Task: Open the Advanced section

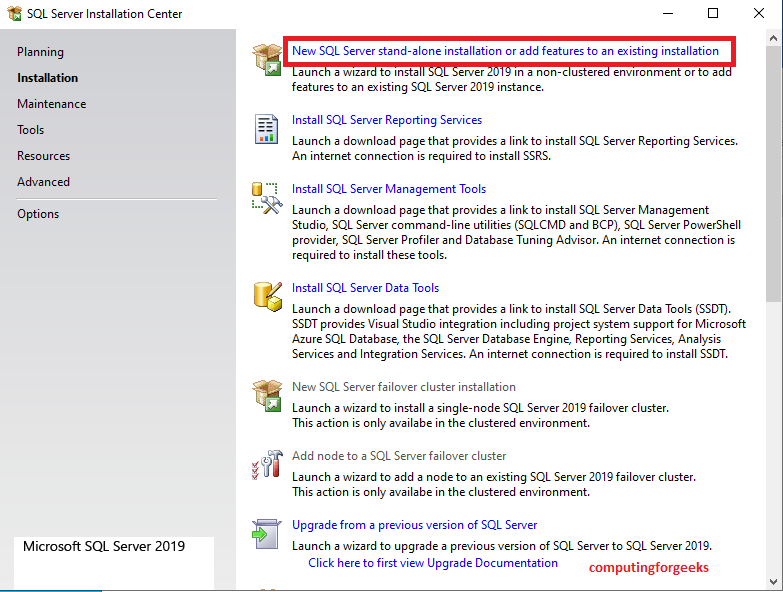Action: 43,182
